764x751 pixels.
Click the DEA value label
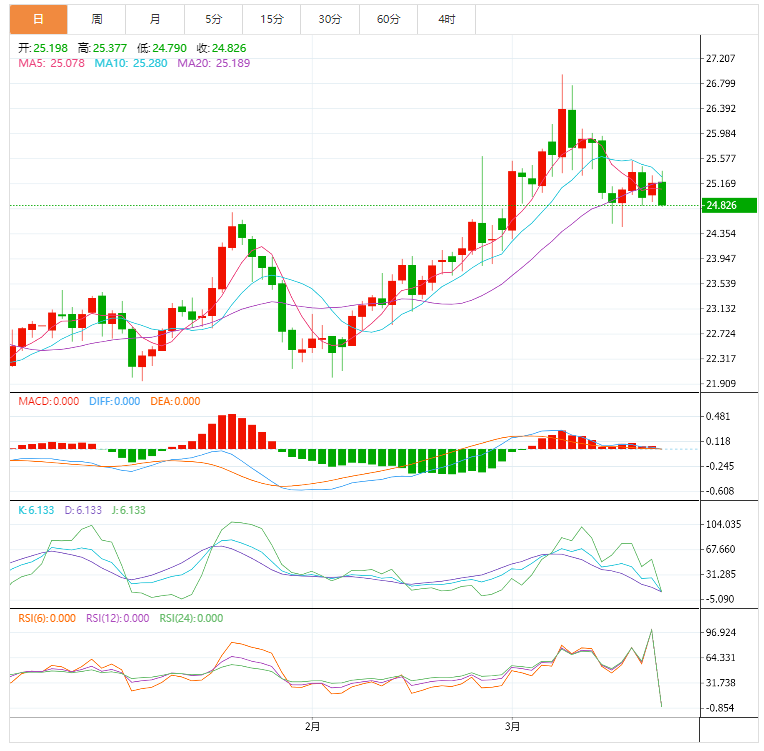175,401
